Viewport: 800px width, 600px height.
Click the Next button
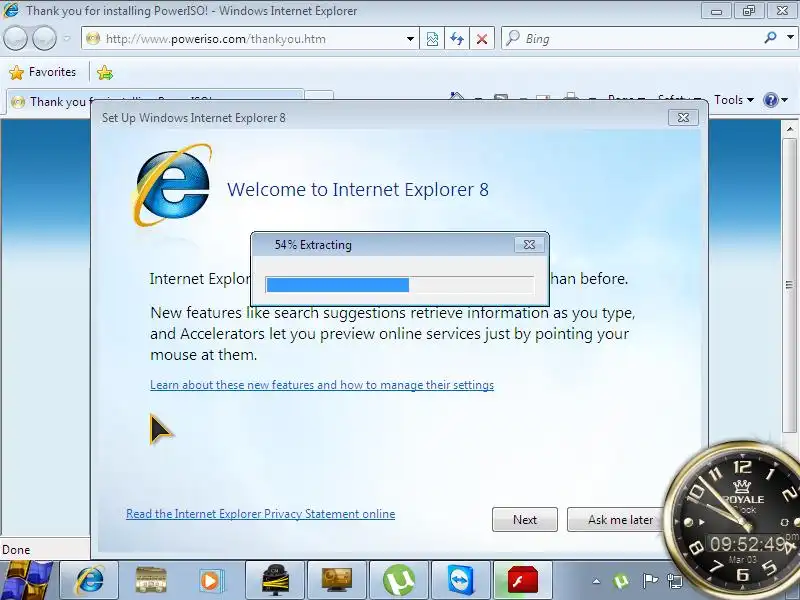click(x=524, y=519)
